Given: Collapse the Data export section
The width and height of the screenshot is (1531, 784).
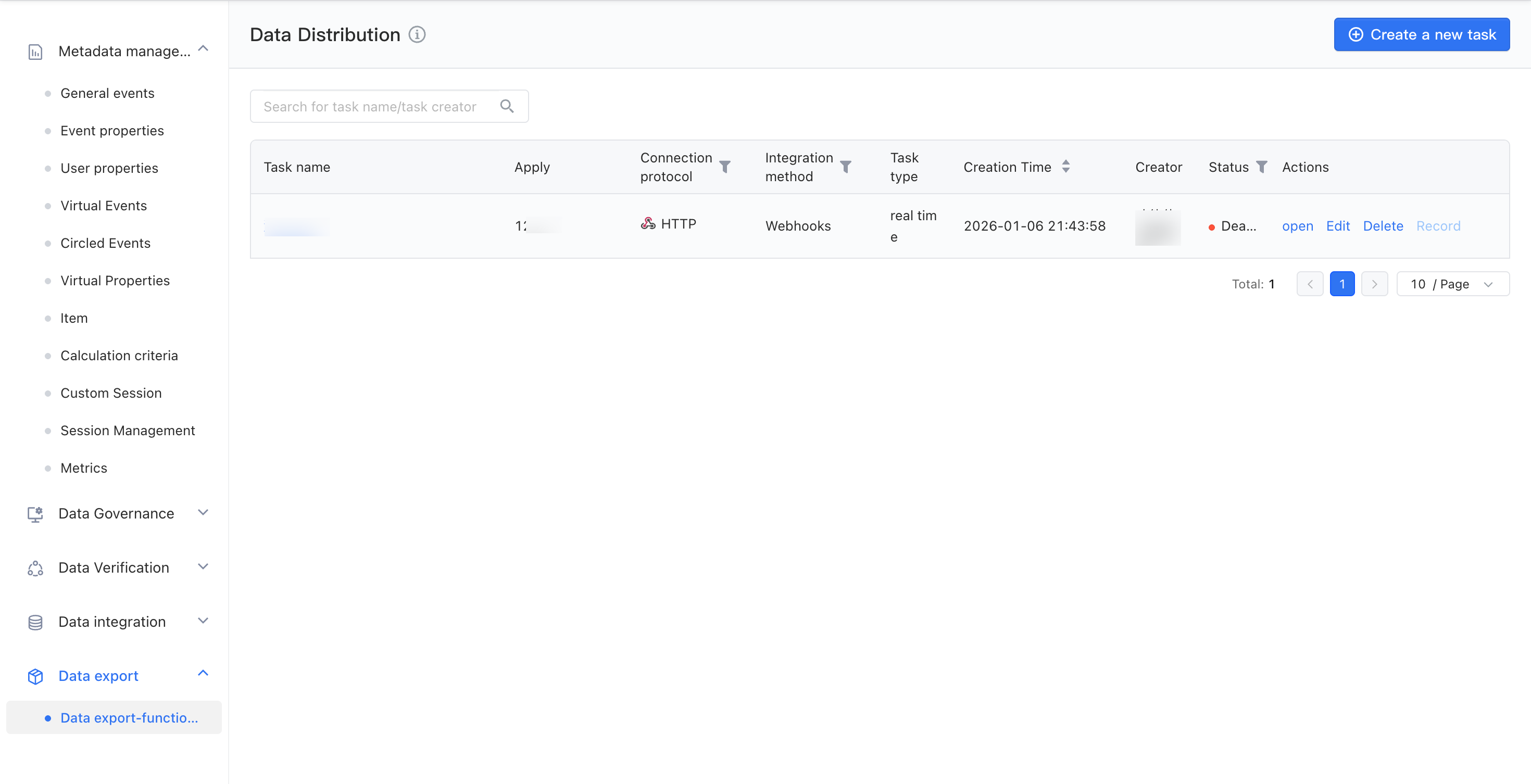Looking at the screenshot, I should pyautogui.click(x=203, y=673).
